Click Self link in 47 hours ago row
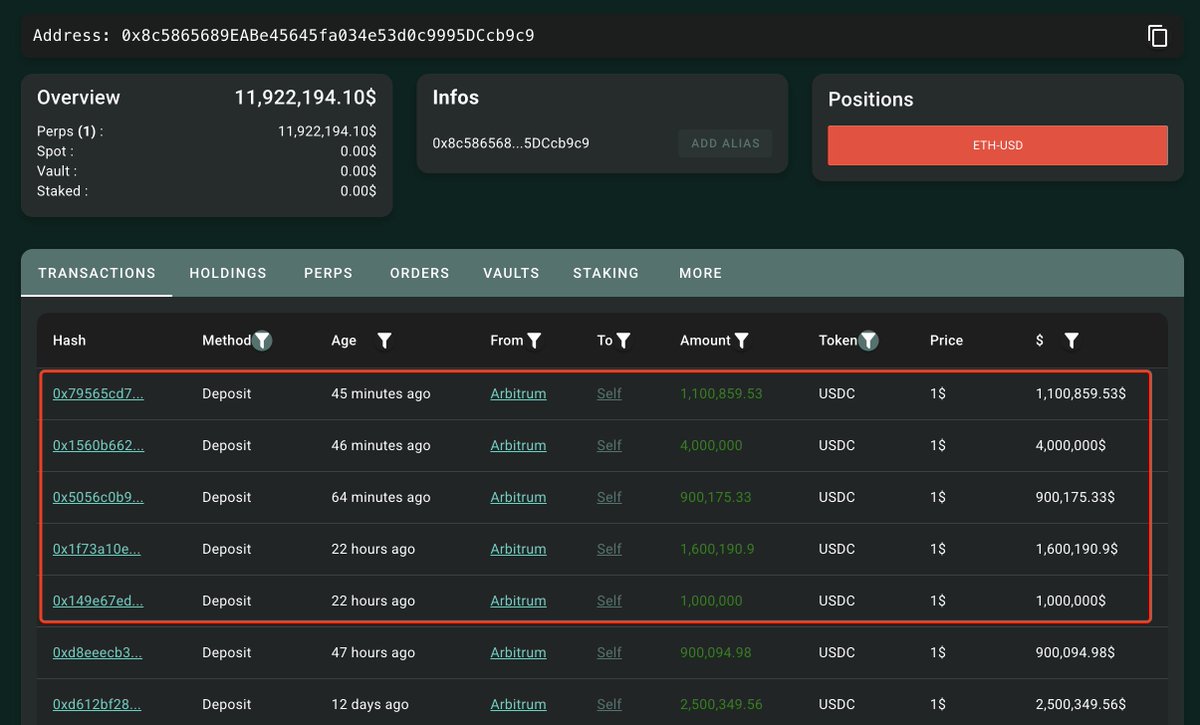1200x725 pixels. (609, 653)
